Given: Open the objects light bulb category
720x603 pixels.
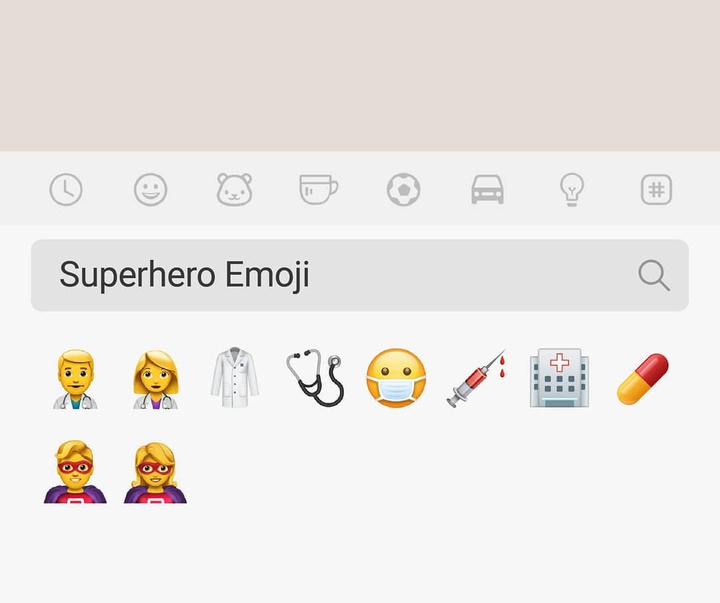Looking at the screenshot, I should point(572,189).
